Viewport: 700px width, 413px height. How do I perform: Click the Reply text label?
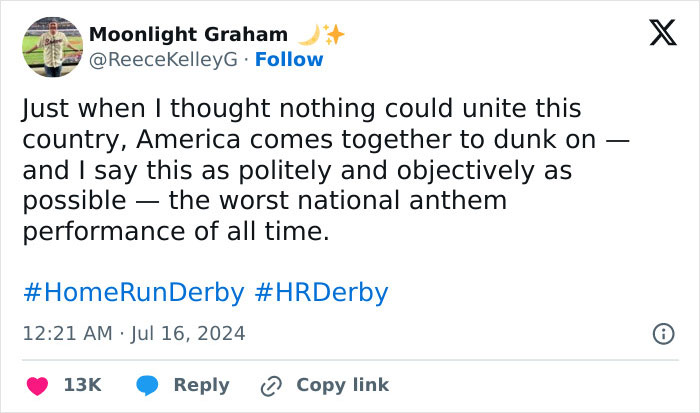pyautogui.click(x=201, y=385)
